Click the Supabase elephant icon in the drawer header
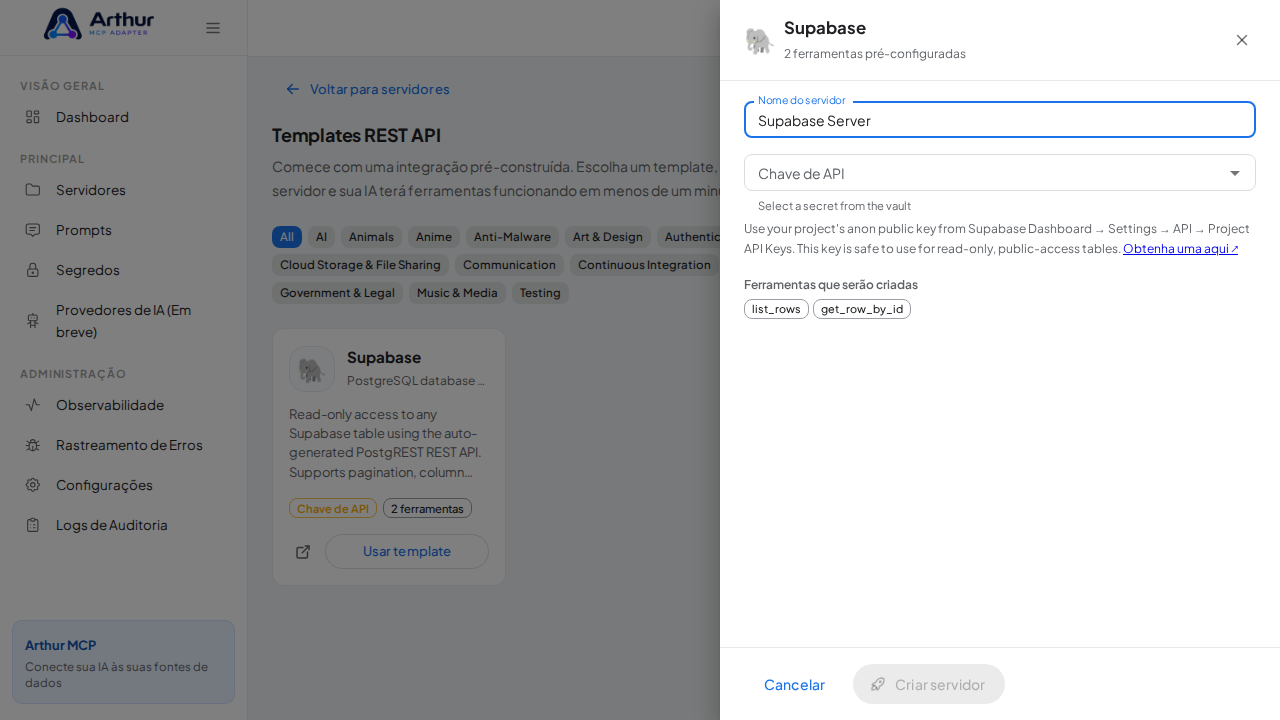This screenshot has height=720, width=1280. coord(760,40)
